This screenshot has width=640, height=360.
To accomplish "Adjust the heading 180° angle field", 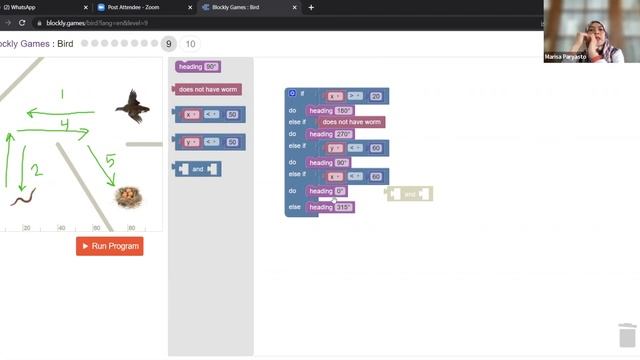I will (343, 111).
